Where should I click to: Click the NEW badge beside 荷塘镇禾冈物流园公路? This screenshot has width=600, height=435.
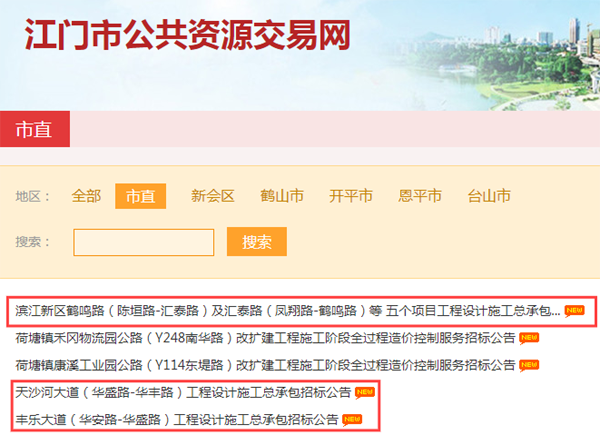(x=529, y=338)
